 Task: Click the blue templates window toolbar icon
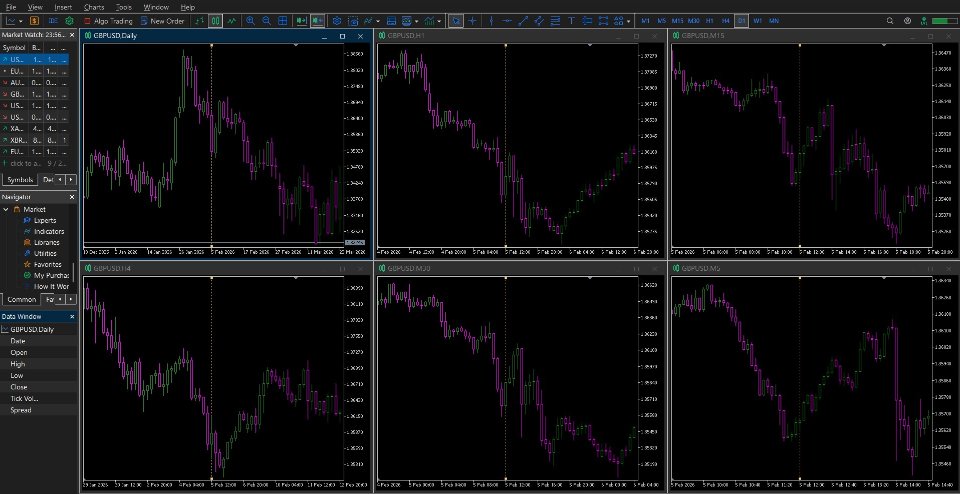tap(391, 21)
